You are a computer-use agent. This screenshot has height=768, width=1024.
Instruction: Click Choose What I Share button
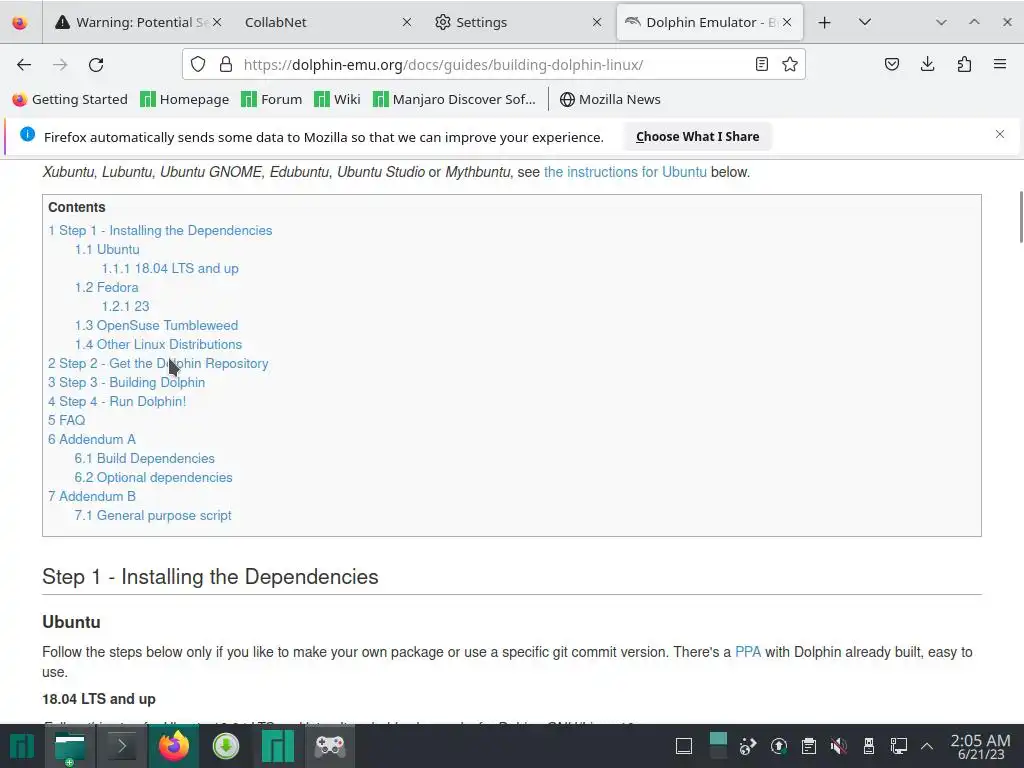[x=697, y=136]
